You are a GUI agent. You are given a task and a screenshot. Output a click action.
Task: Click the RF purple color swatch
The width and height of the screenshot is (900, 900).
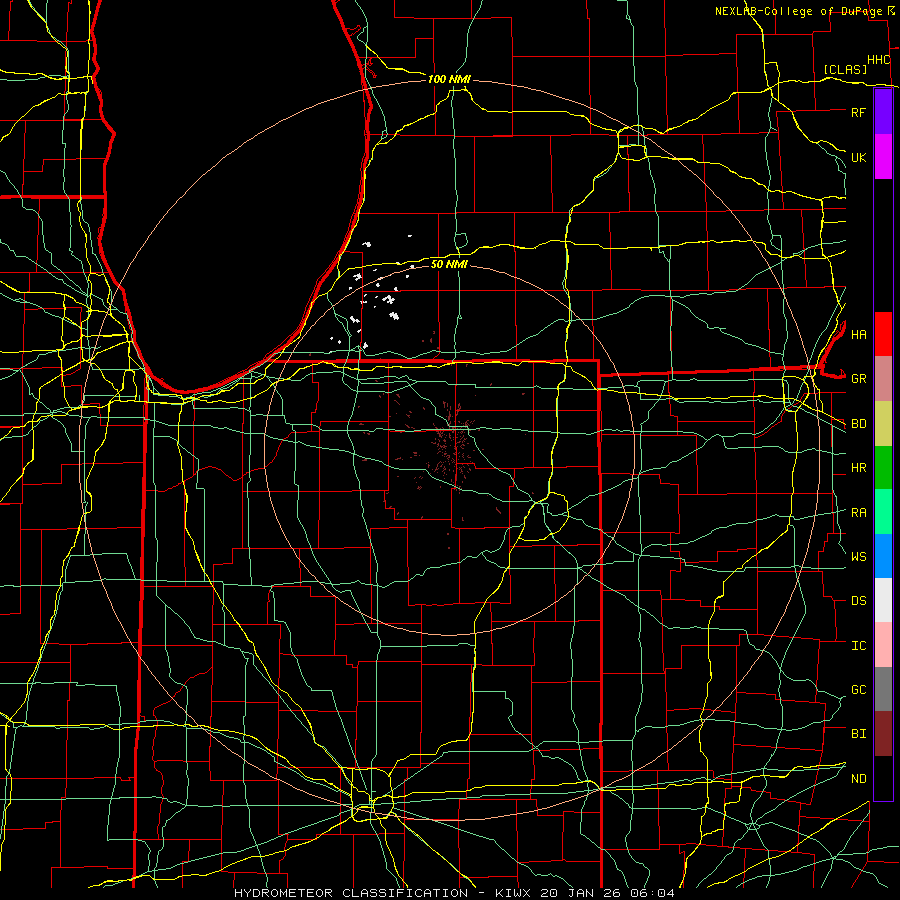tap(883, 112)
